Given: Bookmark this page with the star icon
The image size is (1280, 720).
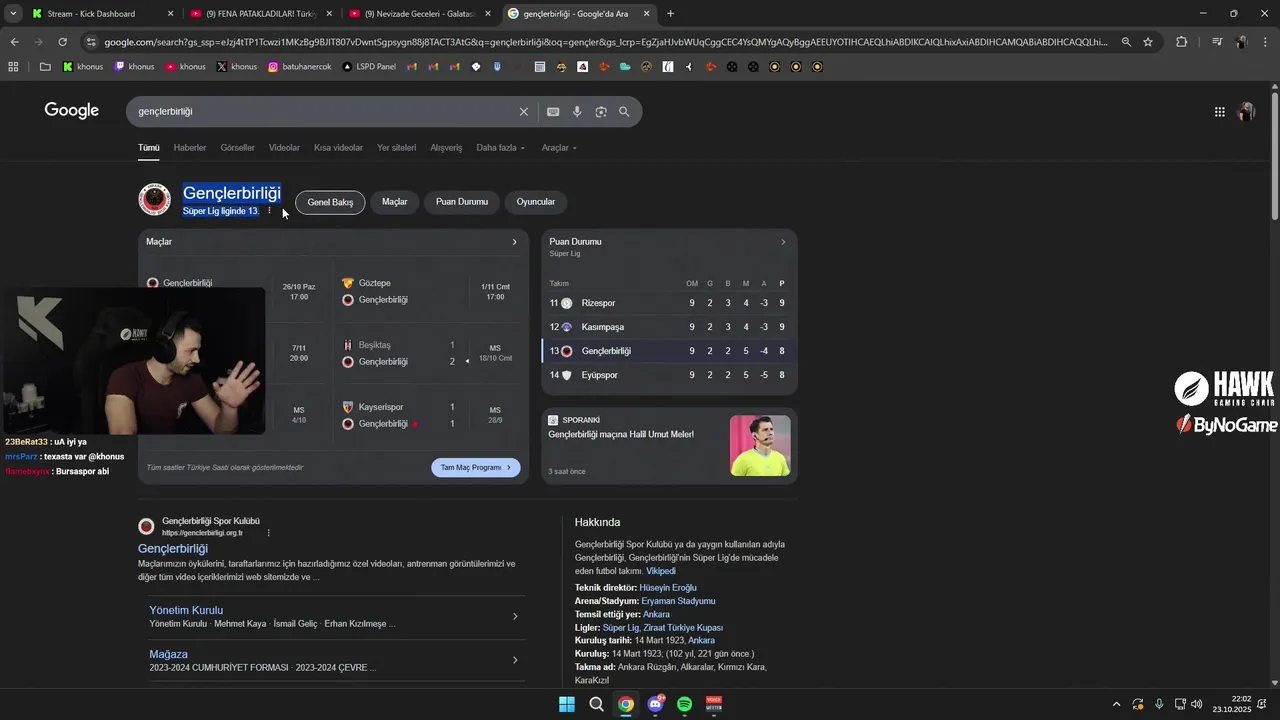Looking at the screenshot, I should (1148, 42).
